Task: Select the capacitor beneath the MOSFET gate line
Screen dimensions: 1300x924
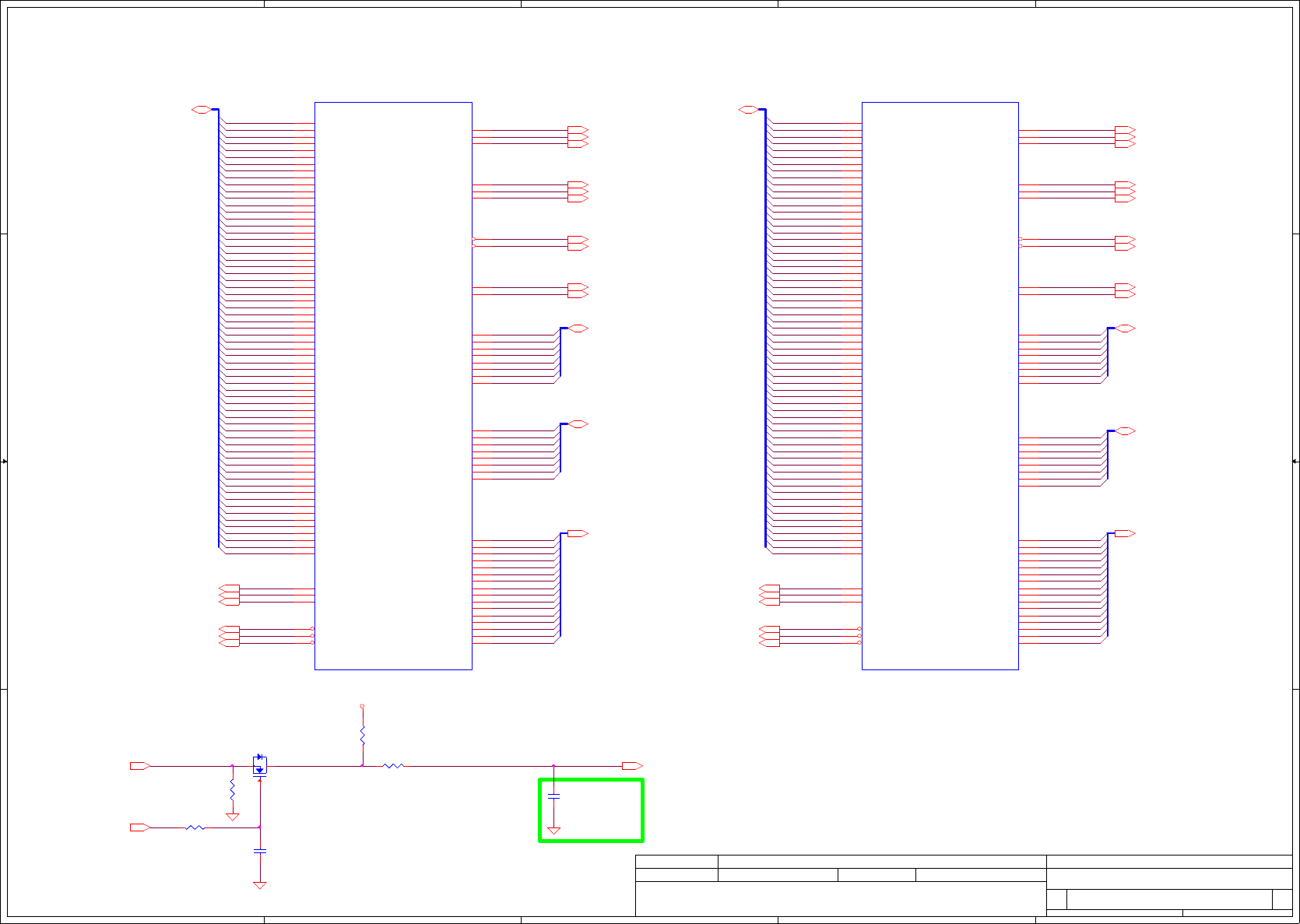Action: coord(260,852)
